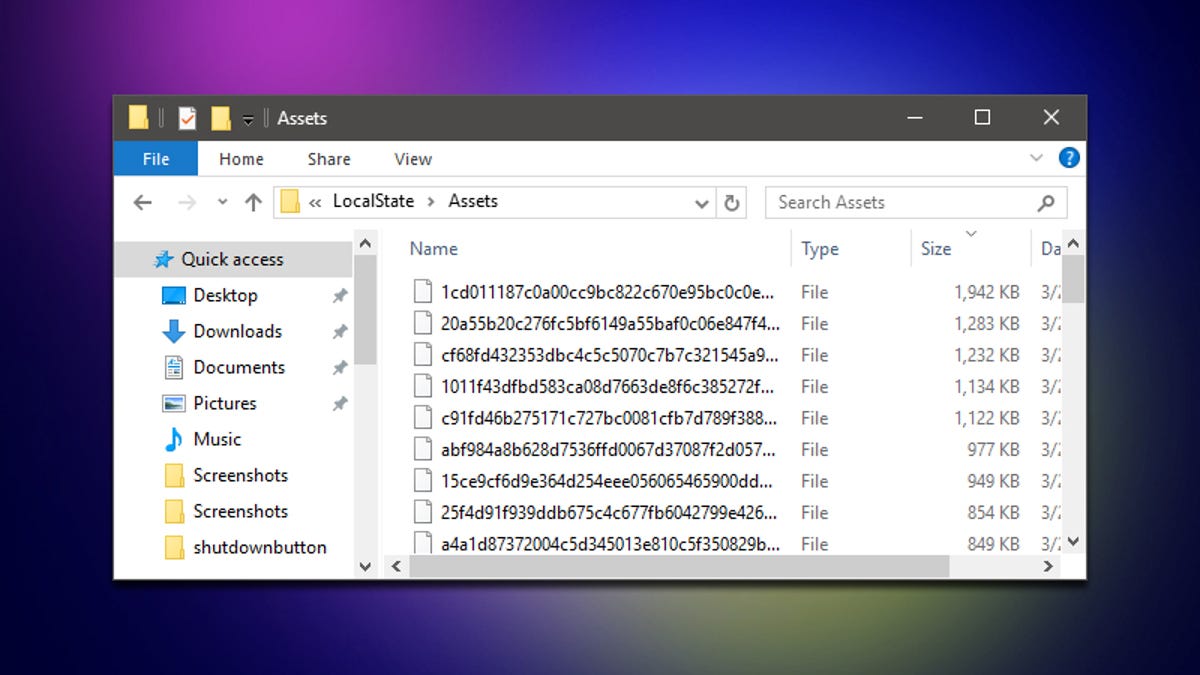Click LocalState in the address breadcrumb

373,201
